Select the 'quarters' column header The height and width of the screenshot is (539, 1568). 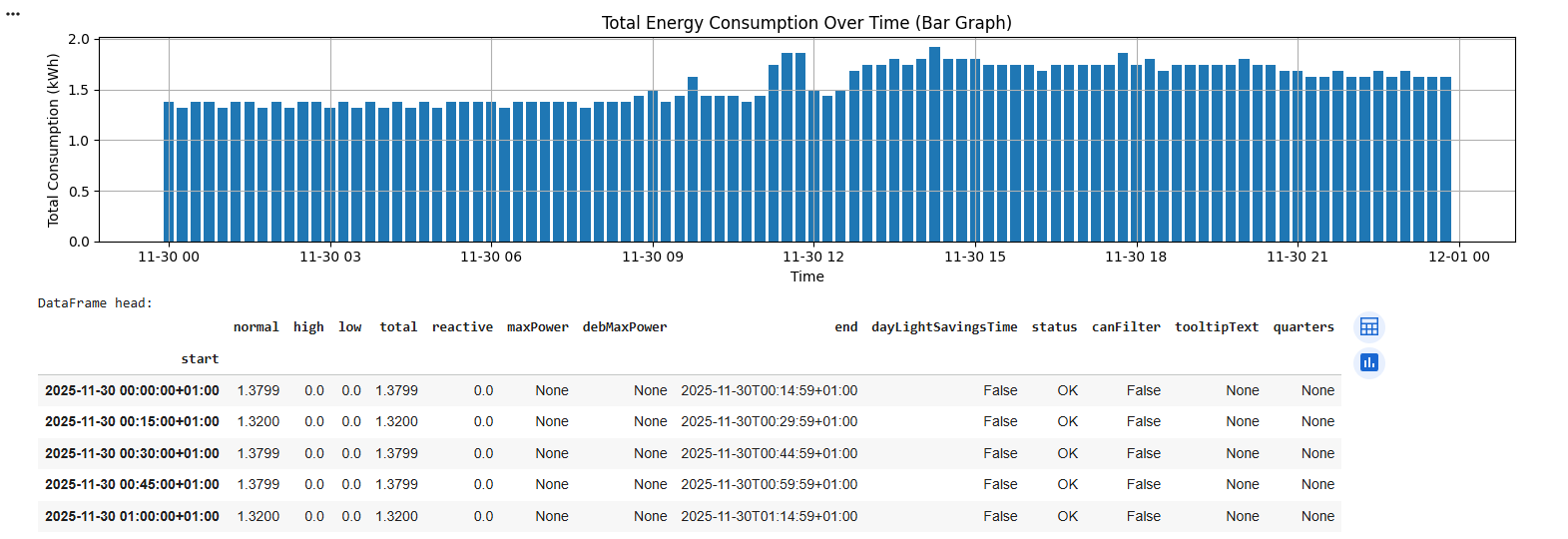click(1303, 327)
